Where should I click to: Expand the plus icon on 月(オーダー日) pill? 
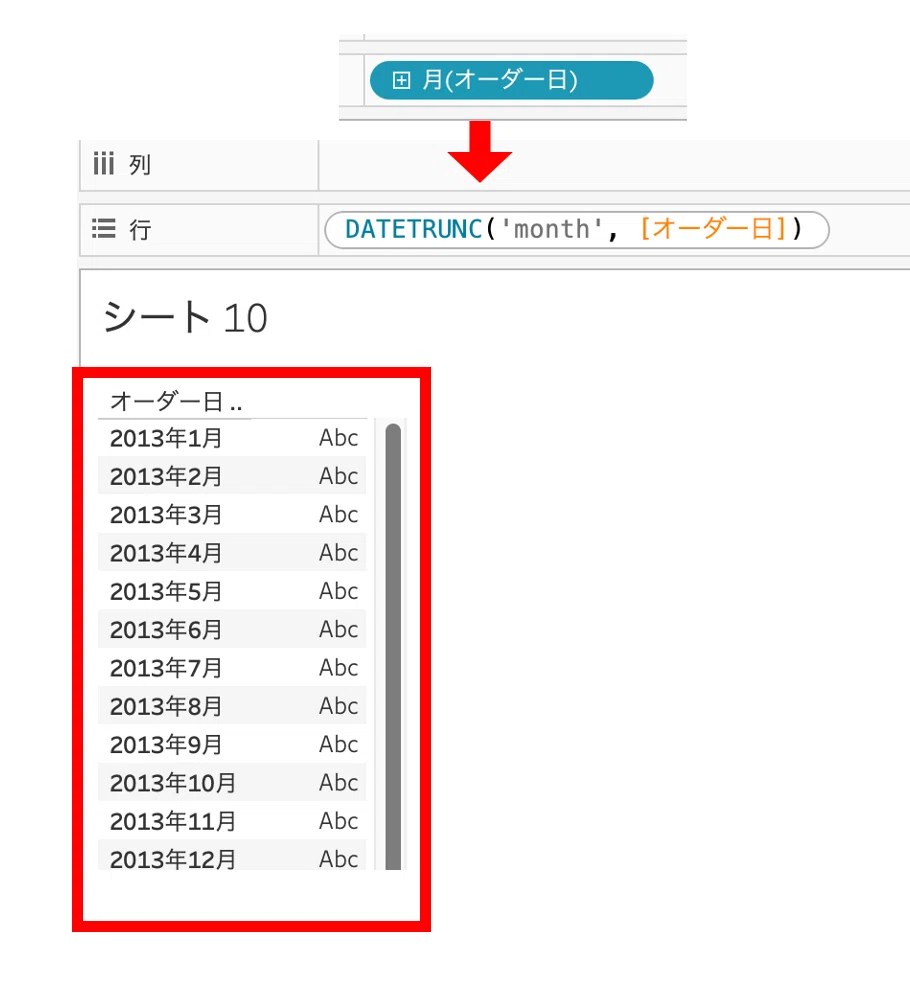point(401,80)
